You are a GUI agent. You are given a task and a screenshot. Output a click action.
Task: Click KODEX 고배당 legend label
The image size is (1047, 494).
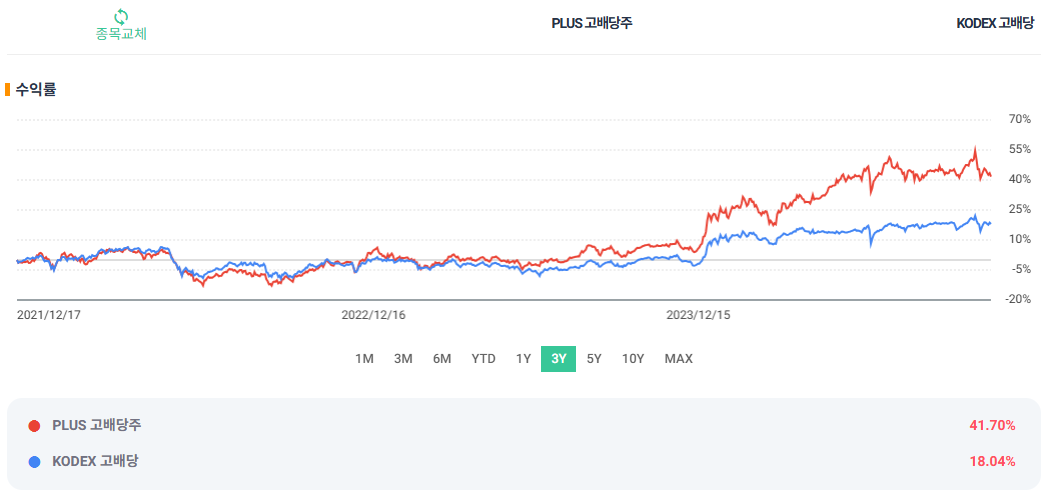pyautogui.click(x=95, y=461)
